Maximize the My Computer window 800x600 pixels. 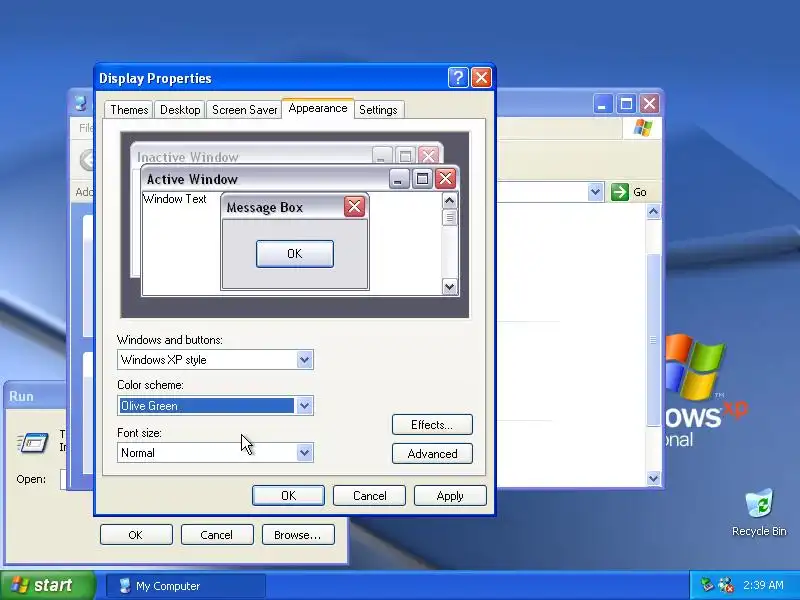click(x=626, y=104)
